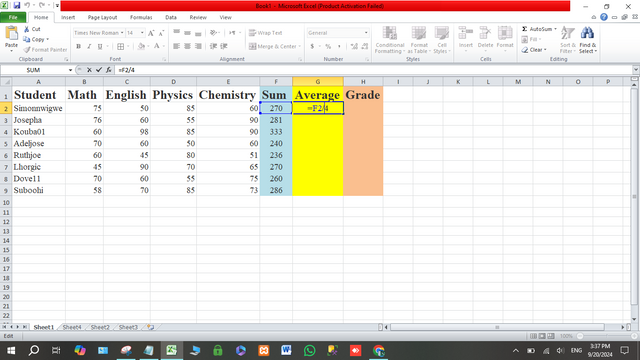
Task: Click the Decrease Indent icon
Action: (x=213, y=47)
